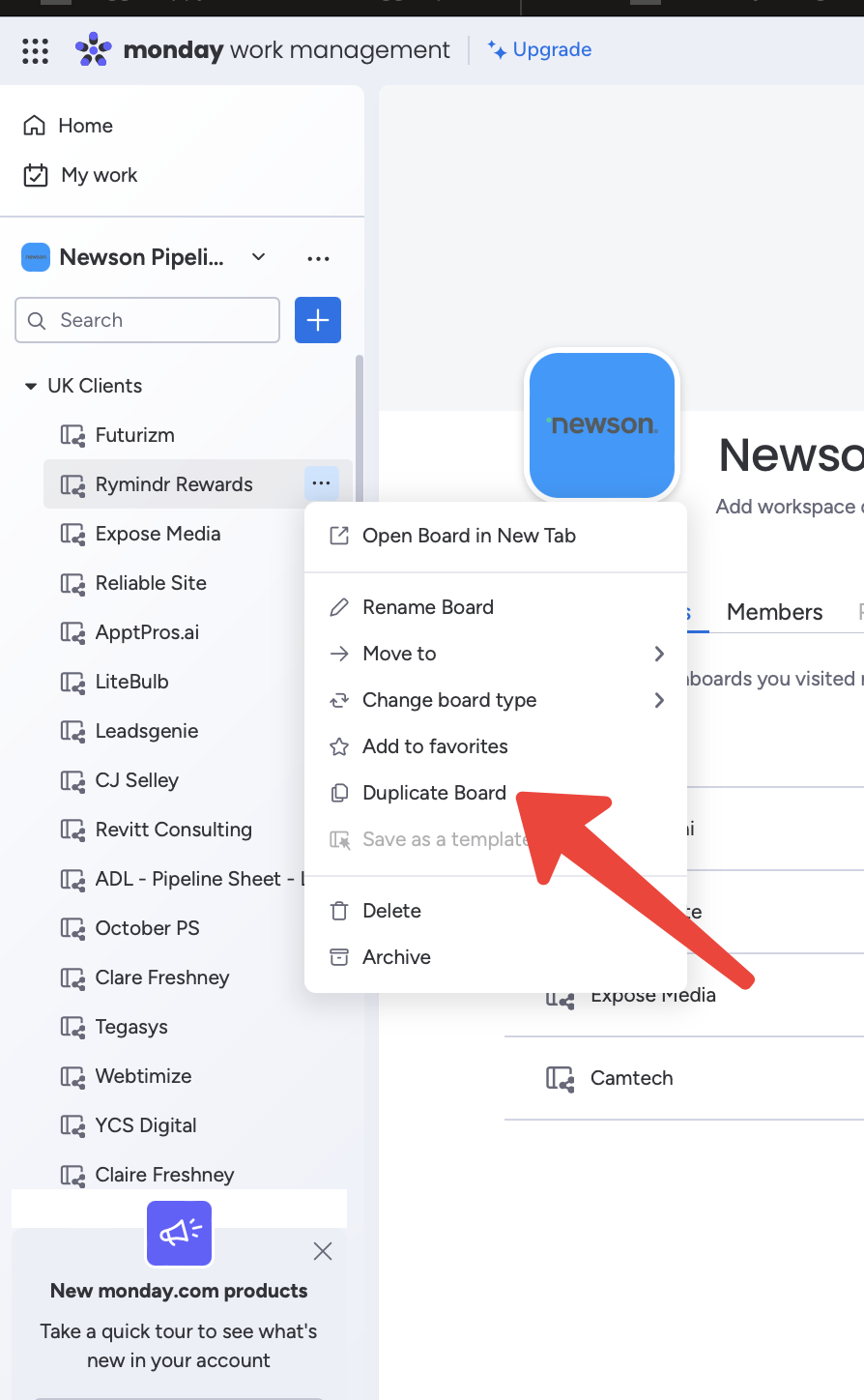Select the Rymindr Rewards board
864x1400 pixels.
174,484
